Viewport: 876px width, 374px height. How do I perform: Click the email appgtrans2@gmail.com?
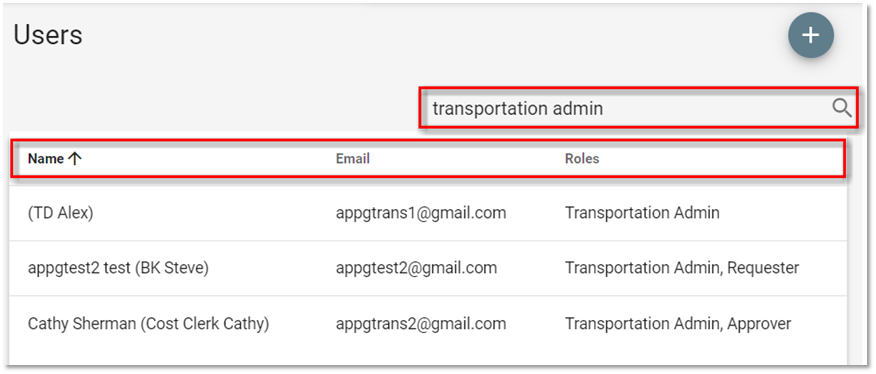(421, 324)
